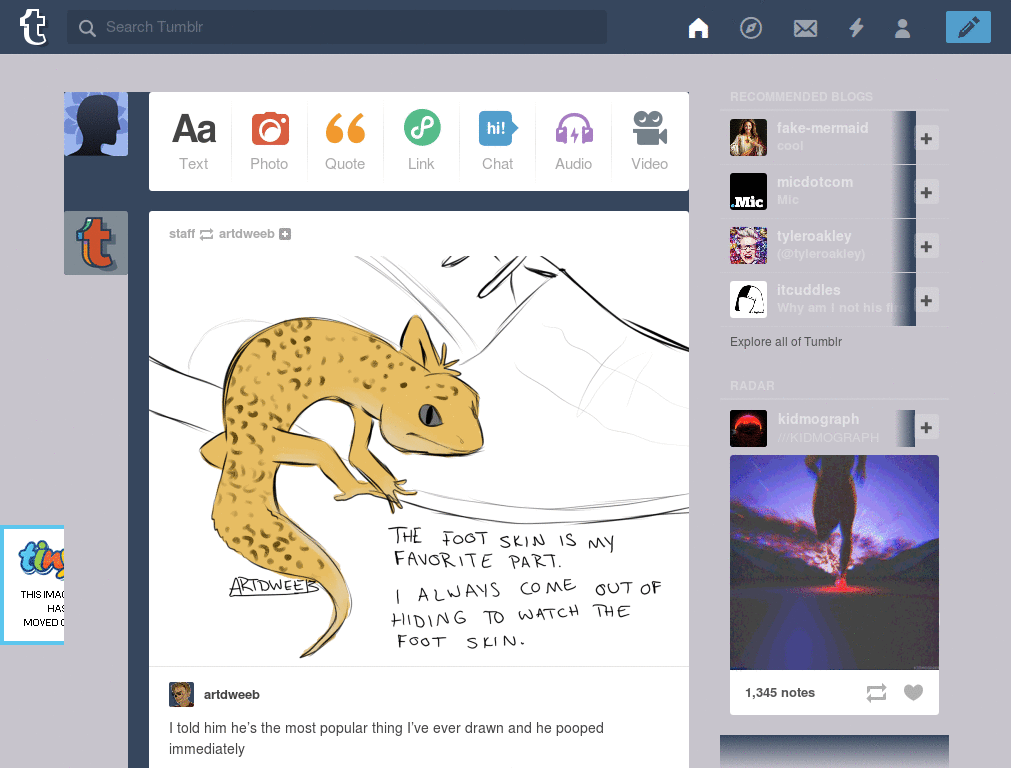Screen dimensions: 1024x768
Task: Open Tumblr messages with the envelope icon
Action: point(805,27)
